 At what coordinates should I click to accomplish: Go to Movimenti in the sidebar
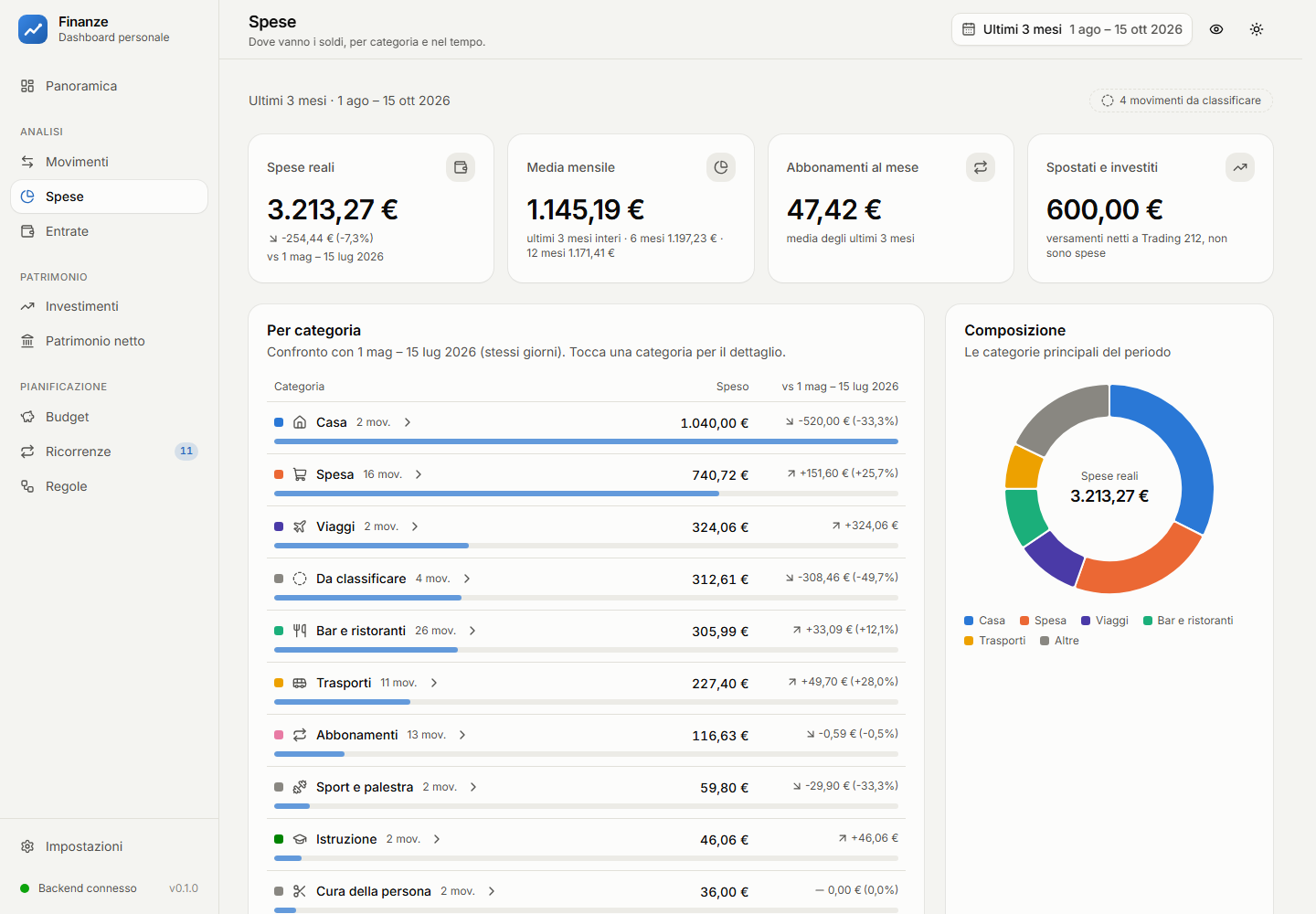pos(109,162)
